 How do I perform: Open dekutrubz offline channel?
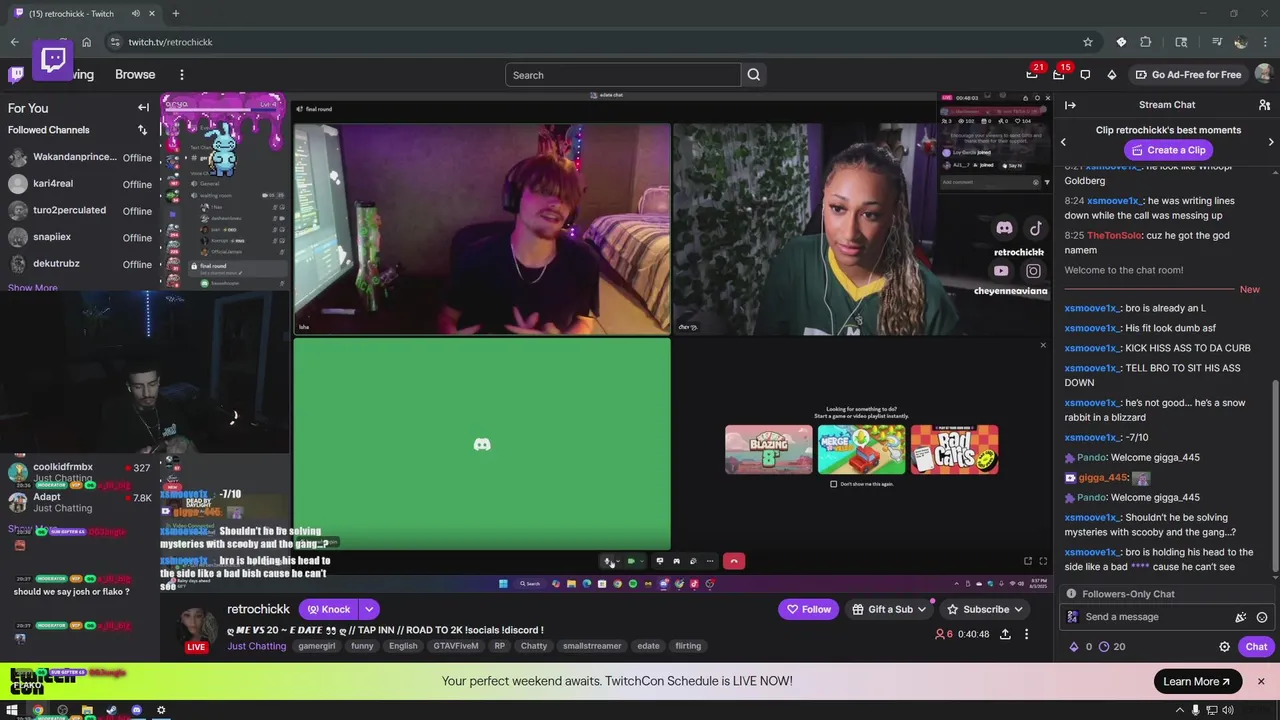80,264
